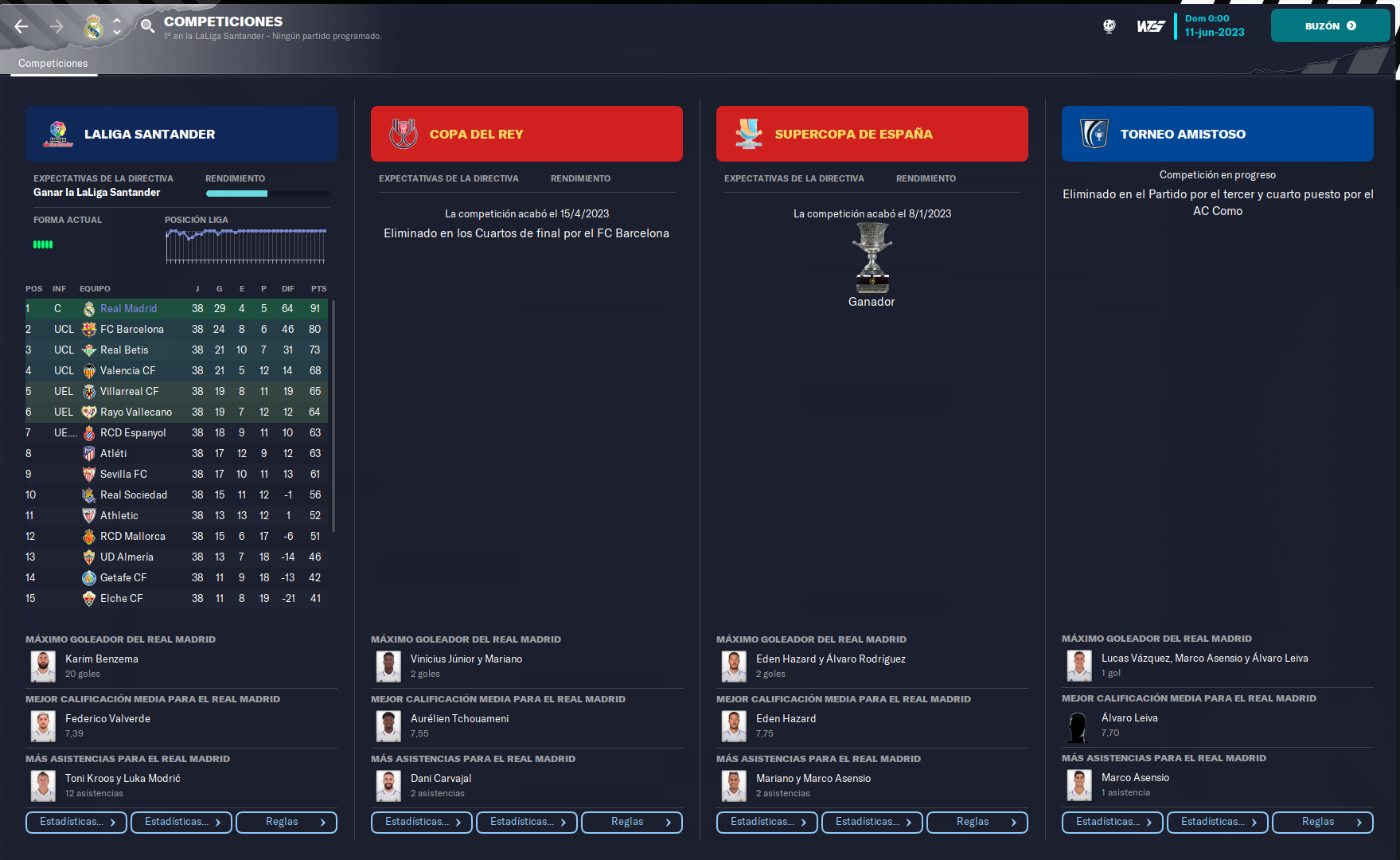Image resolution: width=1400 pixels, height=860 pixels.
Task: Open the Real Madrid club crest menu
Action: 94,27
